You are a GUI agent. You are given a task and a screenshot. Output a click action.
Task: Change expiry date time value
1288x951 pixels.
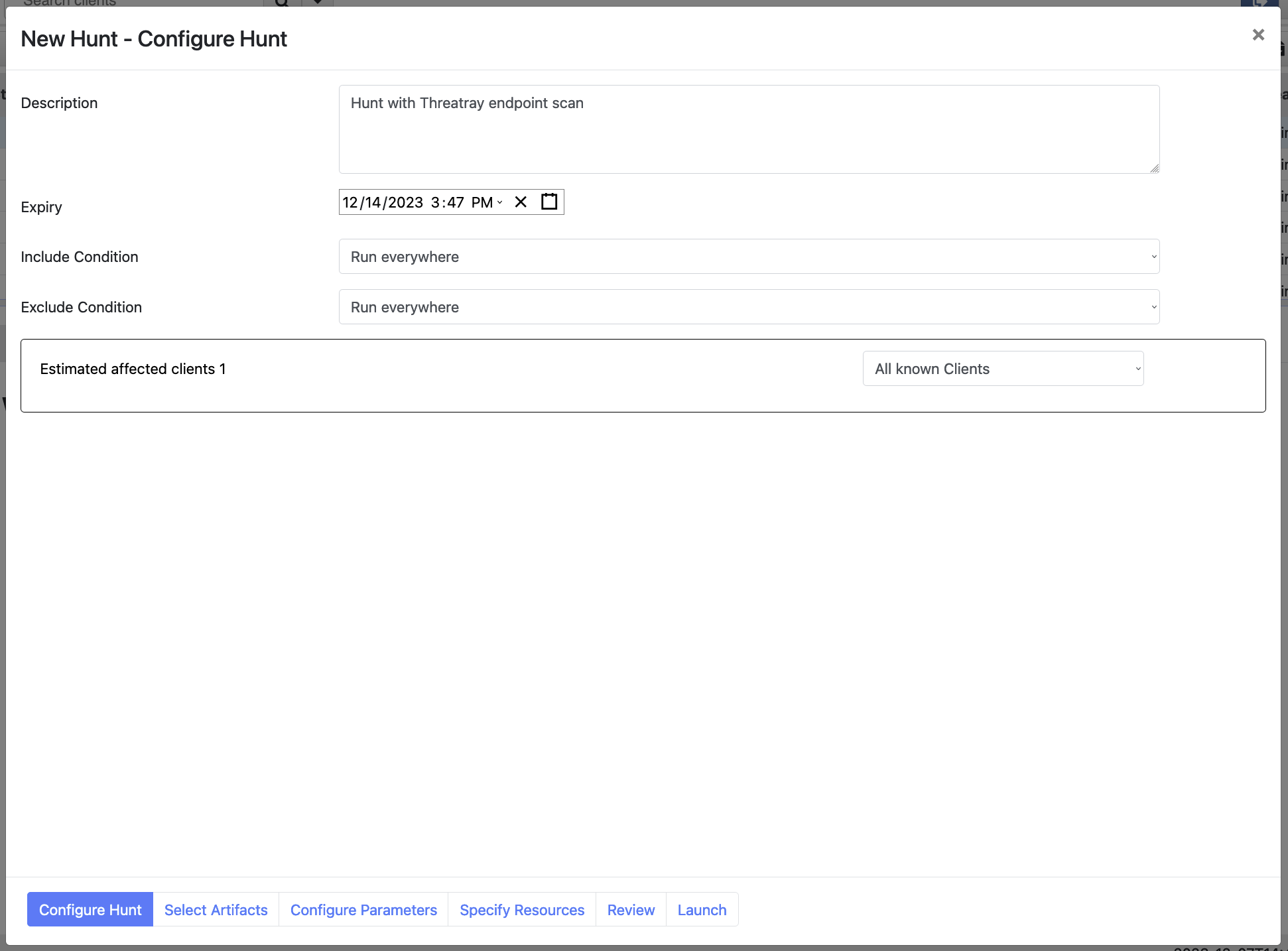(x=420, y=202)
